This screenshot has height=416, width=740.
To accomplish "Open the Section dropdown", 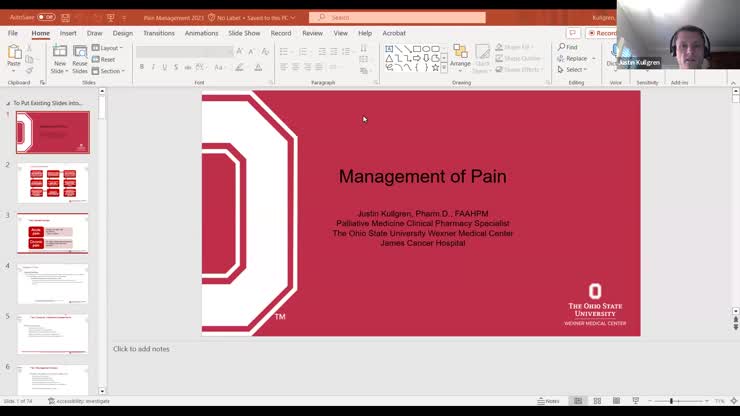I will pos(109,71).
